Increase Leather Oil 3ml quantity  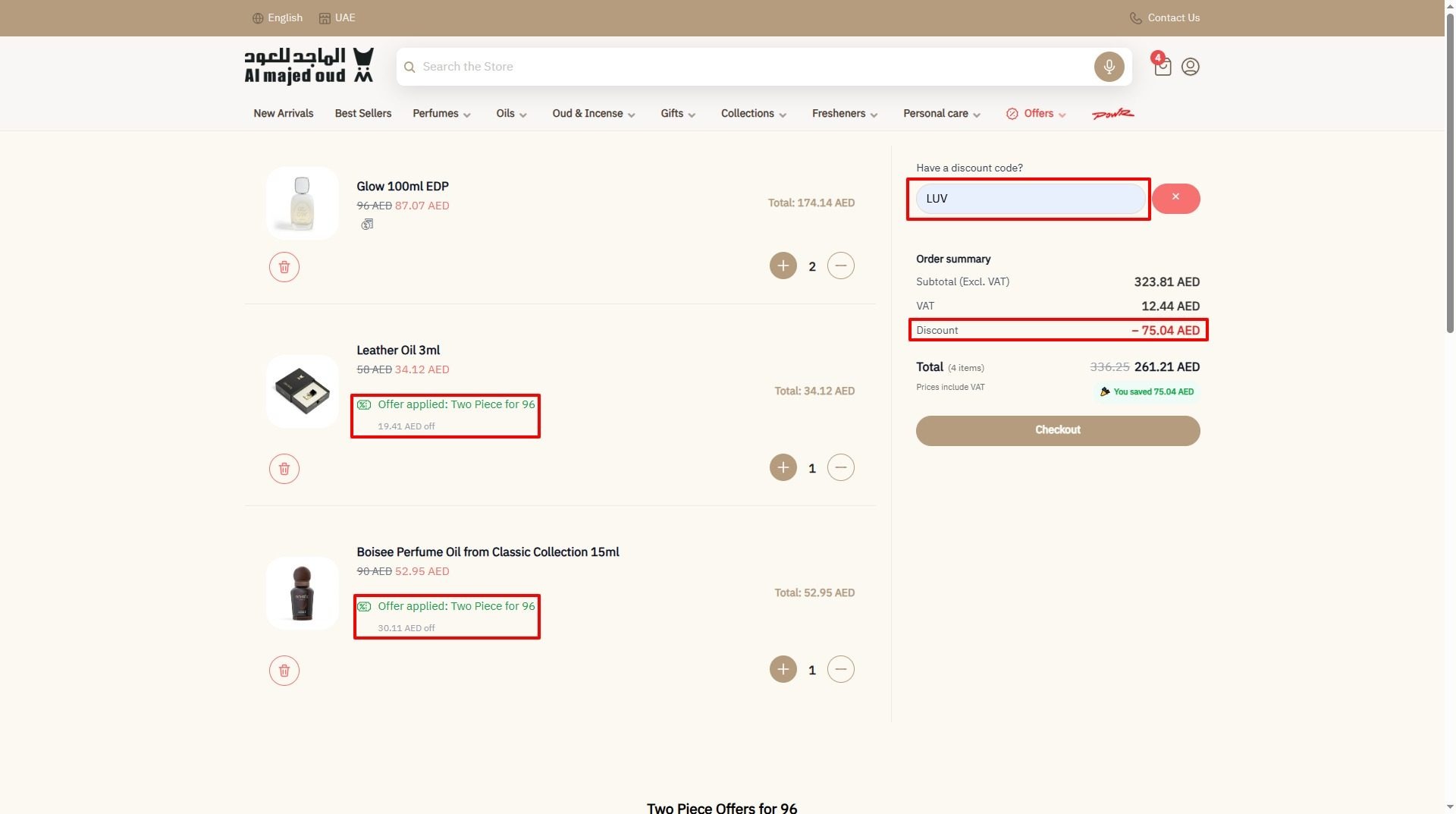783,467
